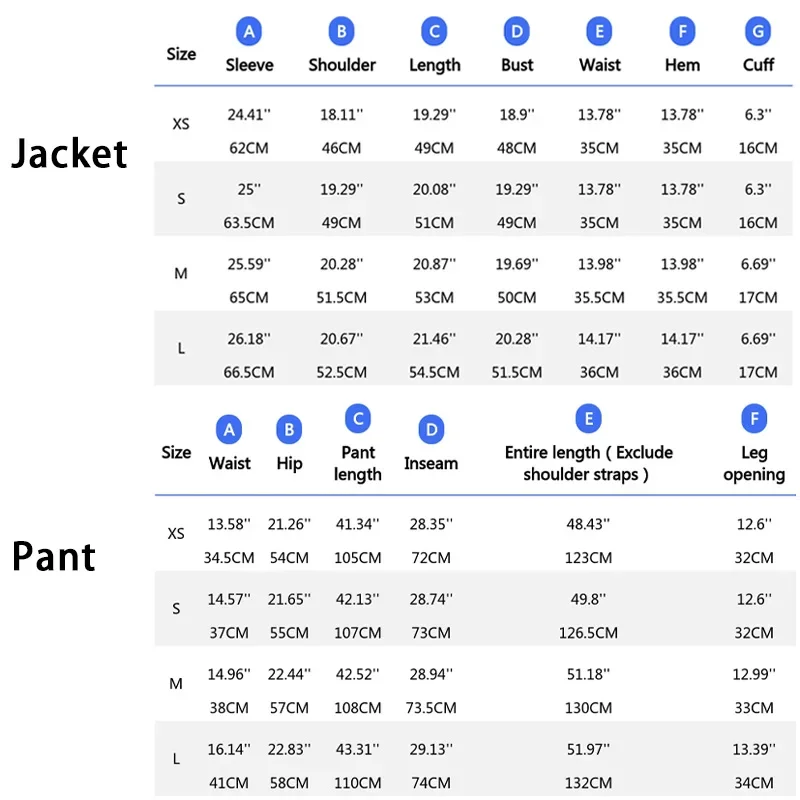The width and height of the screenshot is (800, 800).
Task: Click the 62CM sleeve measurement cell
Action: coord(248,148)
